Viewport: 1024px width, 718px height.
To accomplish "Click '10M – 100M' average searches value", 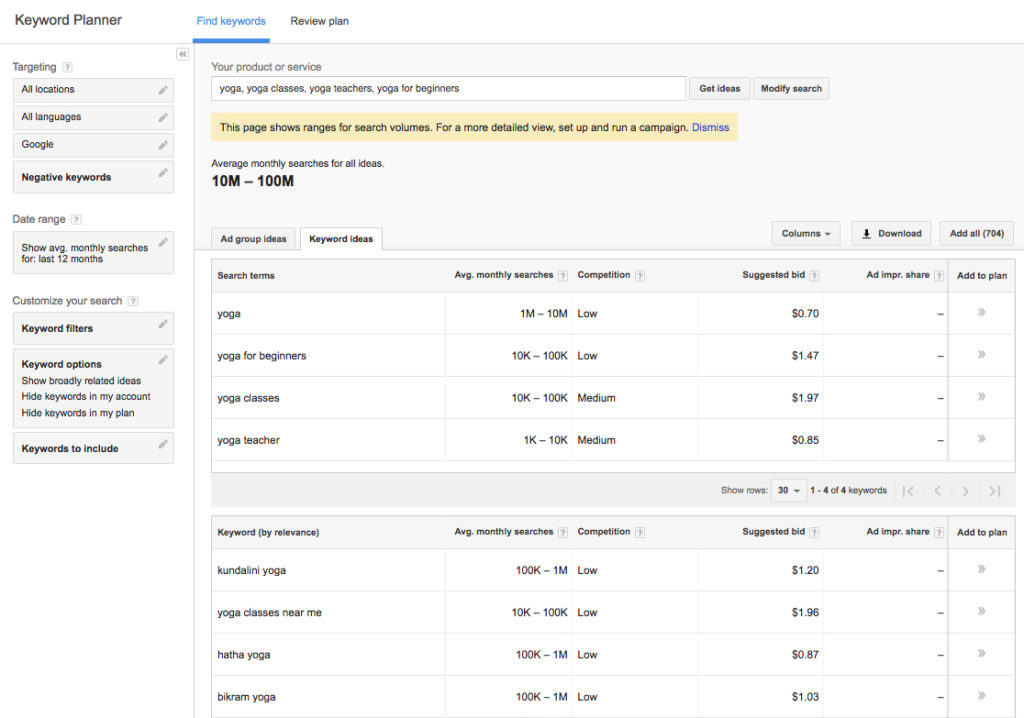I will [252, 181].
